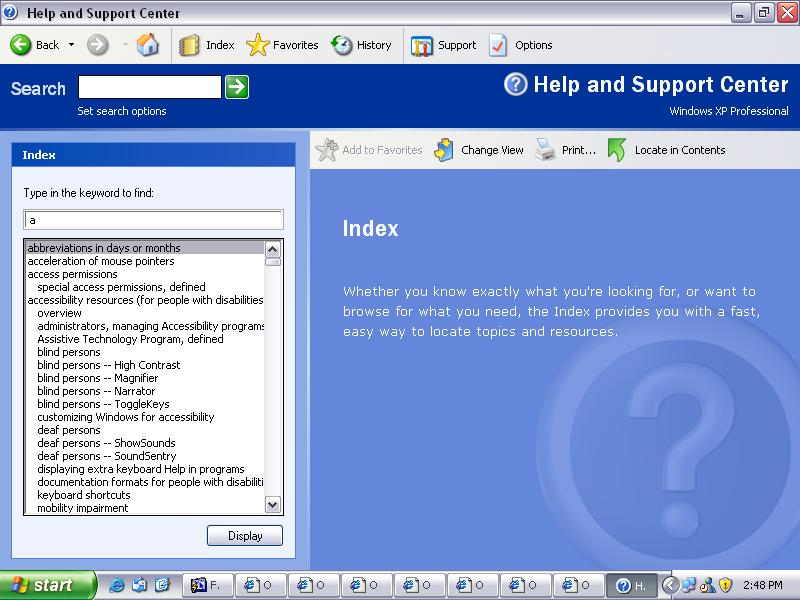Click the Display button

tap(245, 536)
